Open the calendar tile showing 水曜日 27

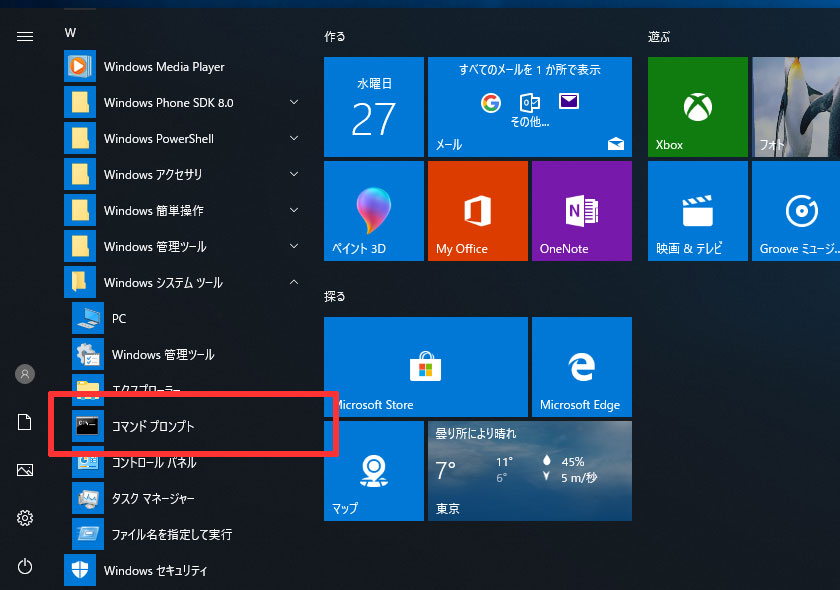[x=374, y=107]
